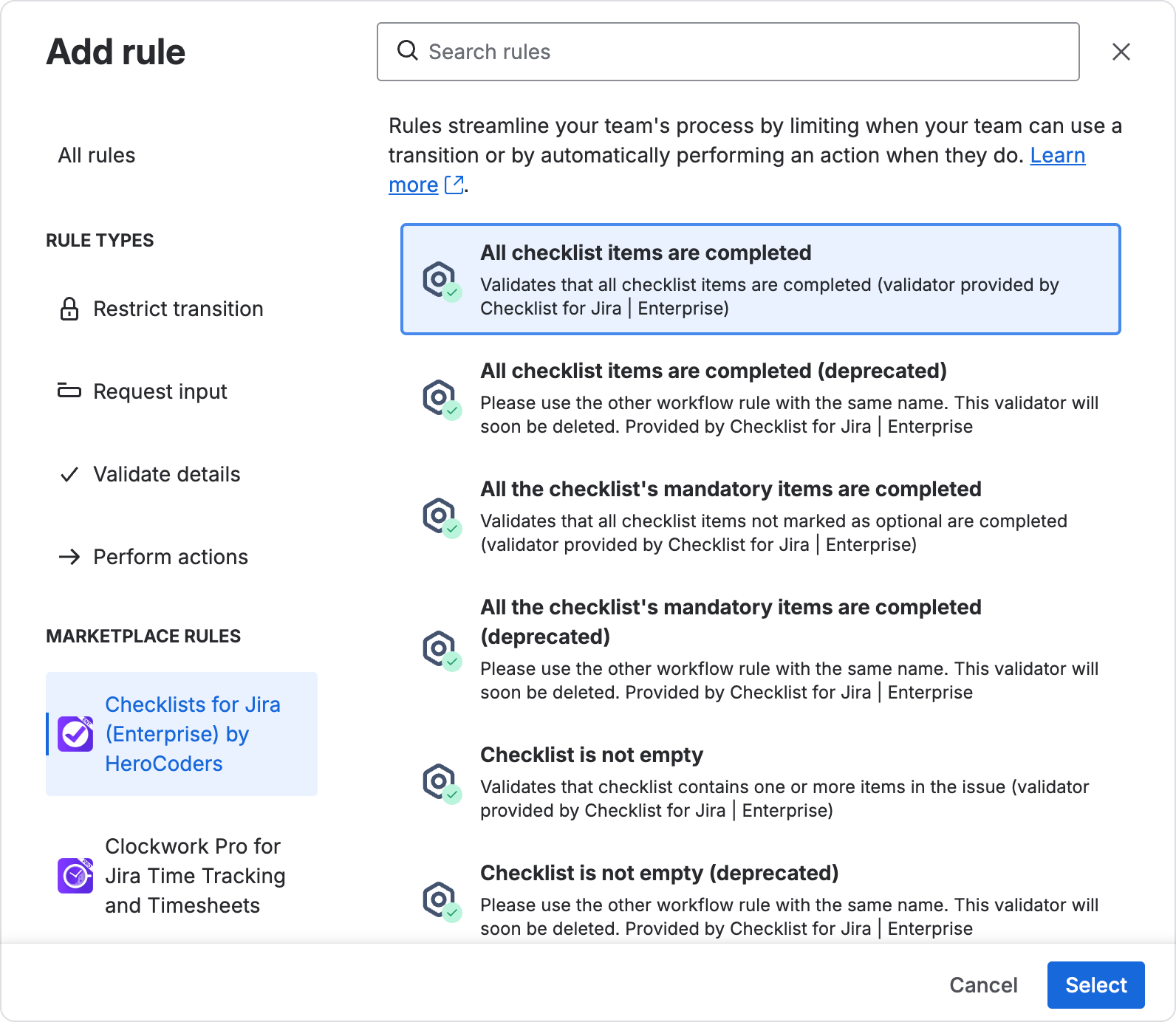Viewport: 1176px width, 1022px height.
Task: Click the Restrict transition lock icon
Action: 69,309
